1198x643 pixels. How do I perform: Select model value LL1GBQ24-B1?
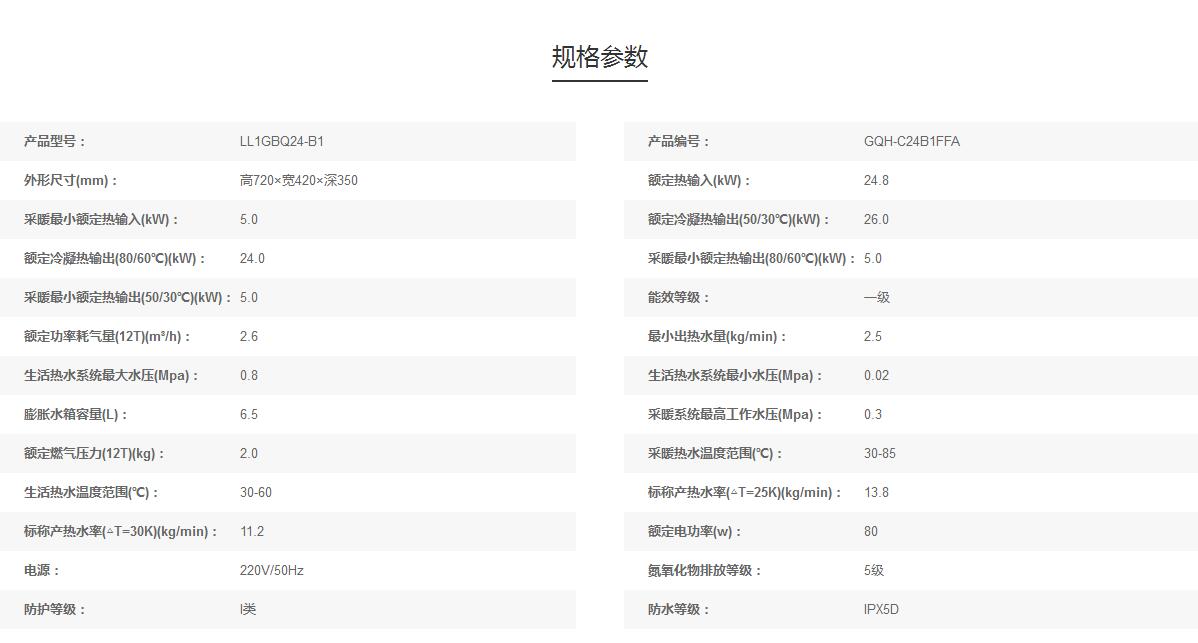coord(282,141)
